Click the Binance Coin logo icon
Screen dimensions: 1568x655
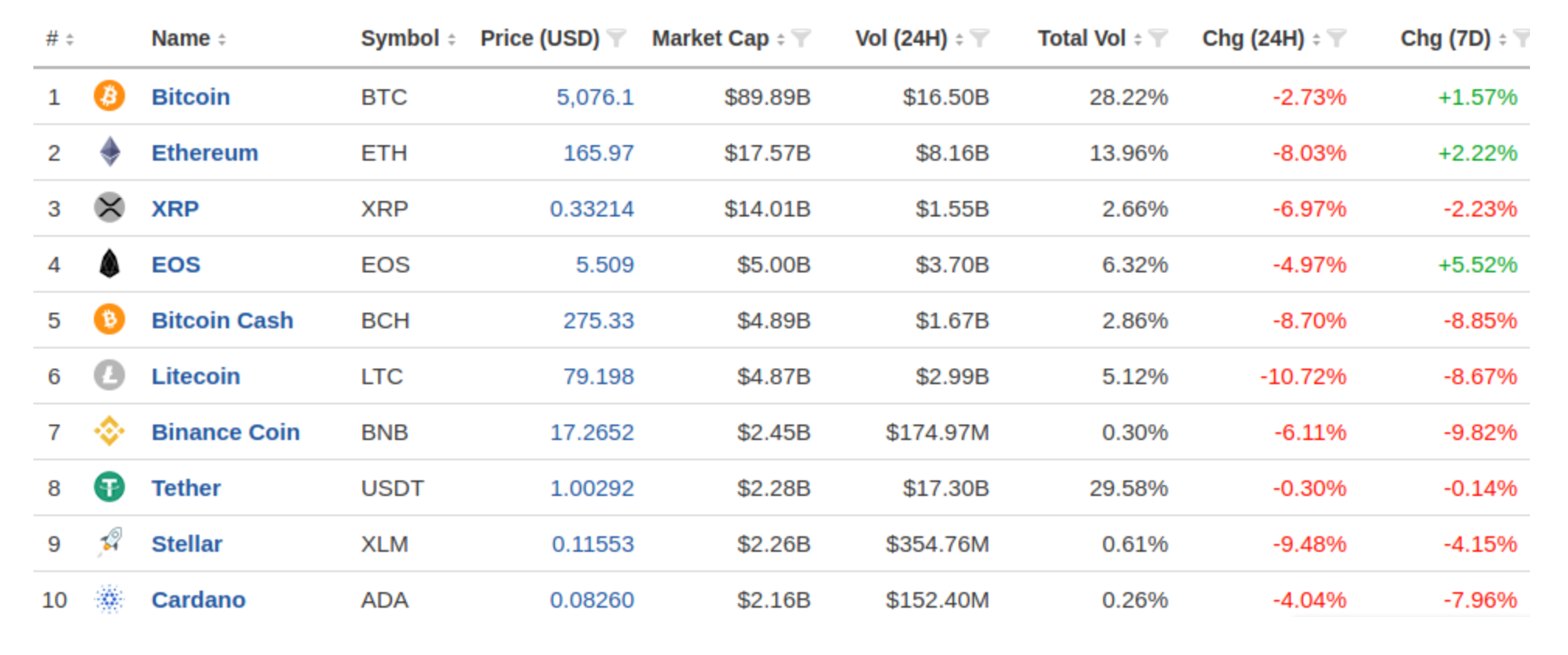(x=109, y=431)
